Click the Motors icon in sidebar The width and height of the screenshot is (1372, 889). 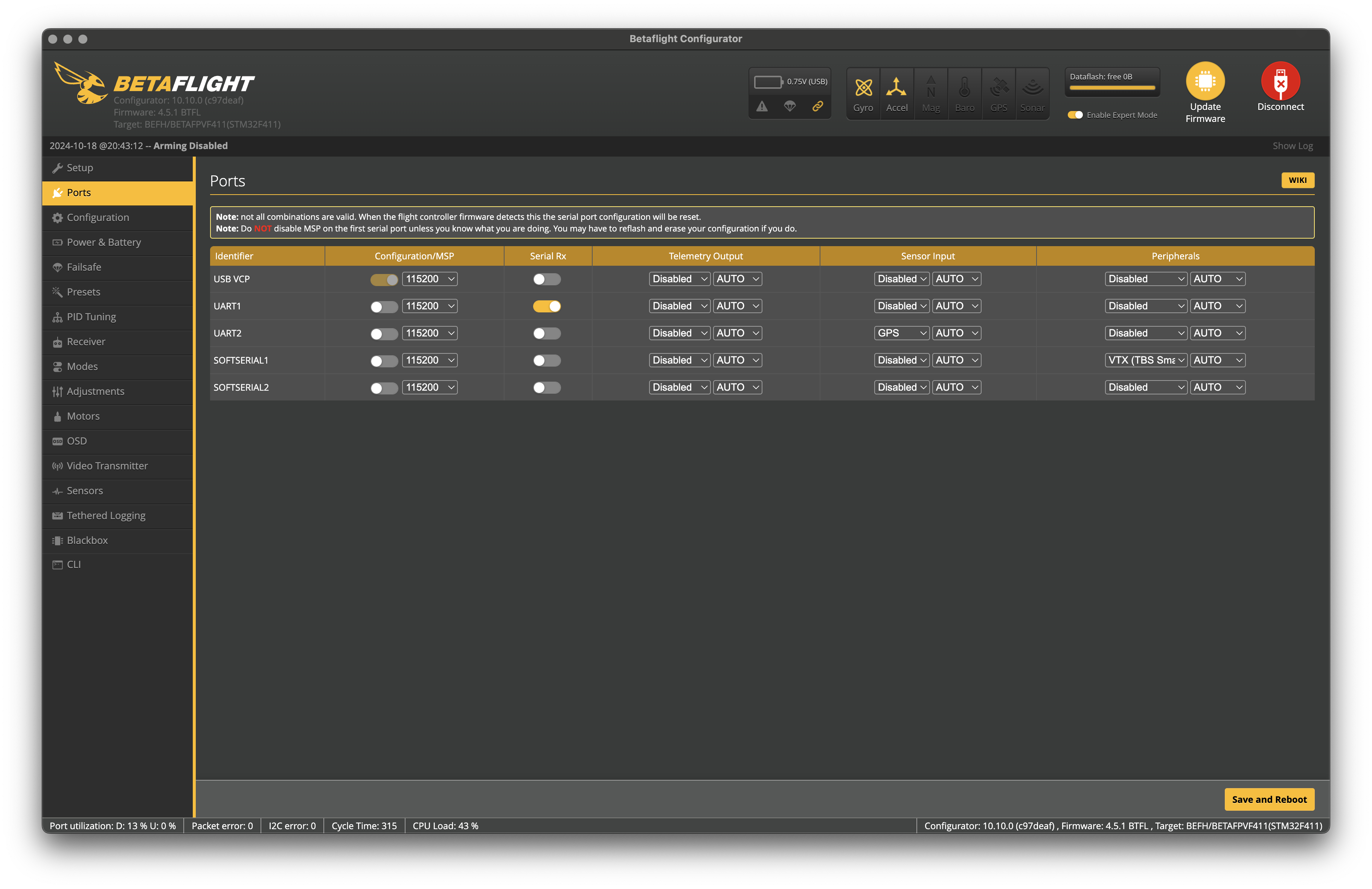pyautogui.click(x=57, y=416)
